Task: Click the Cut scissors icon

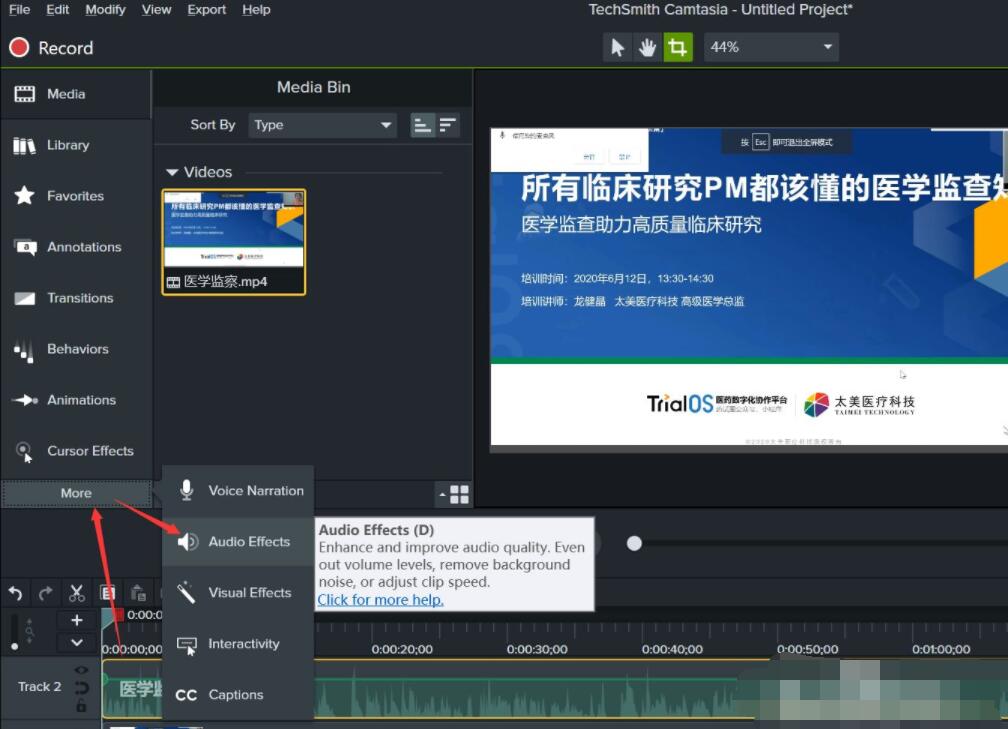Action: pyautogui.click(x=76, y=593)
